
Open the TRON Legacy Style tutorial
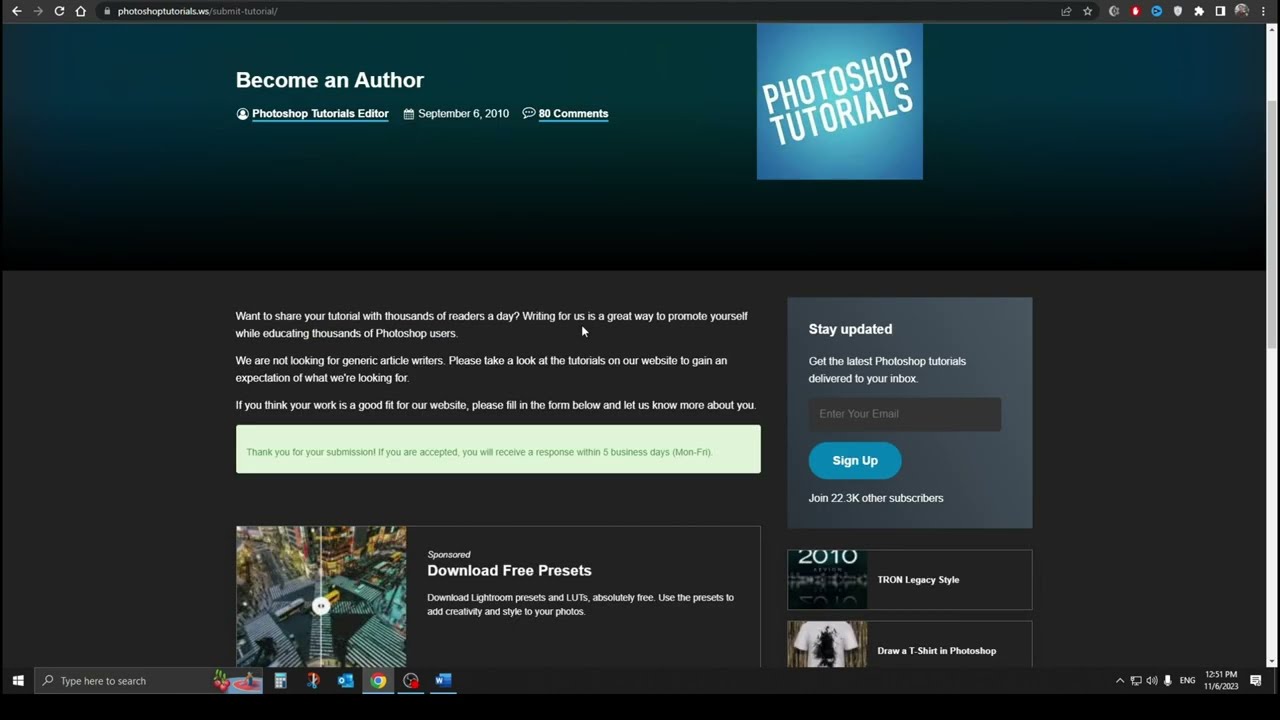918,580
